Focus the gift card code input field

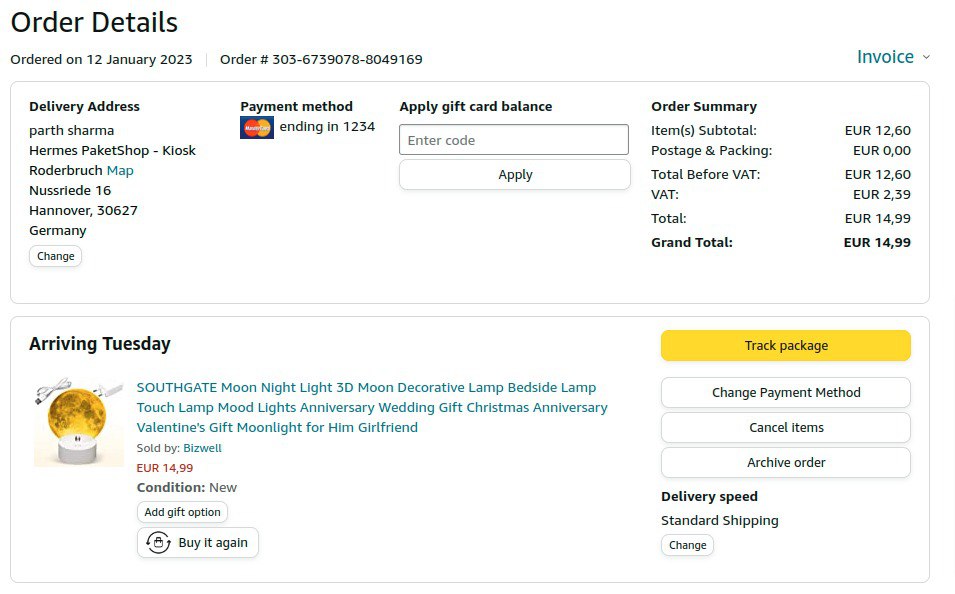click(x=514, y=140)
